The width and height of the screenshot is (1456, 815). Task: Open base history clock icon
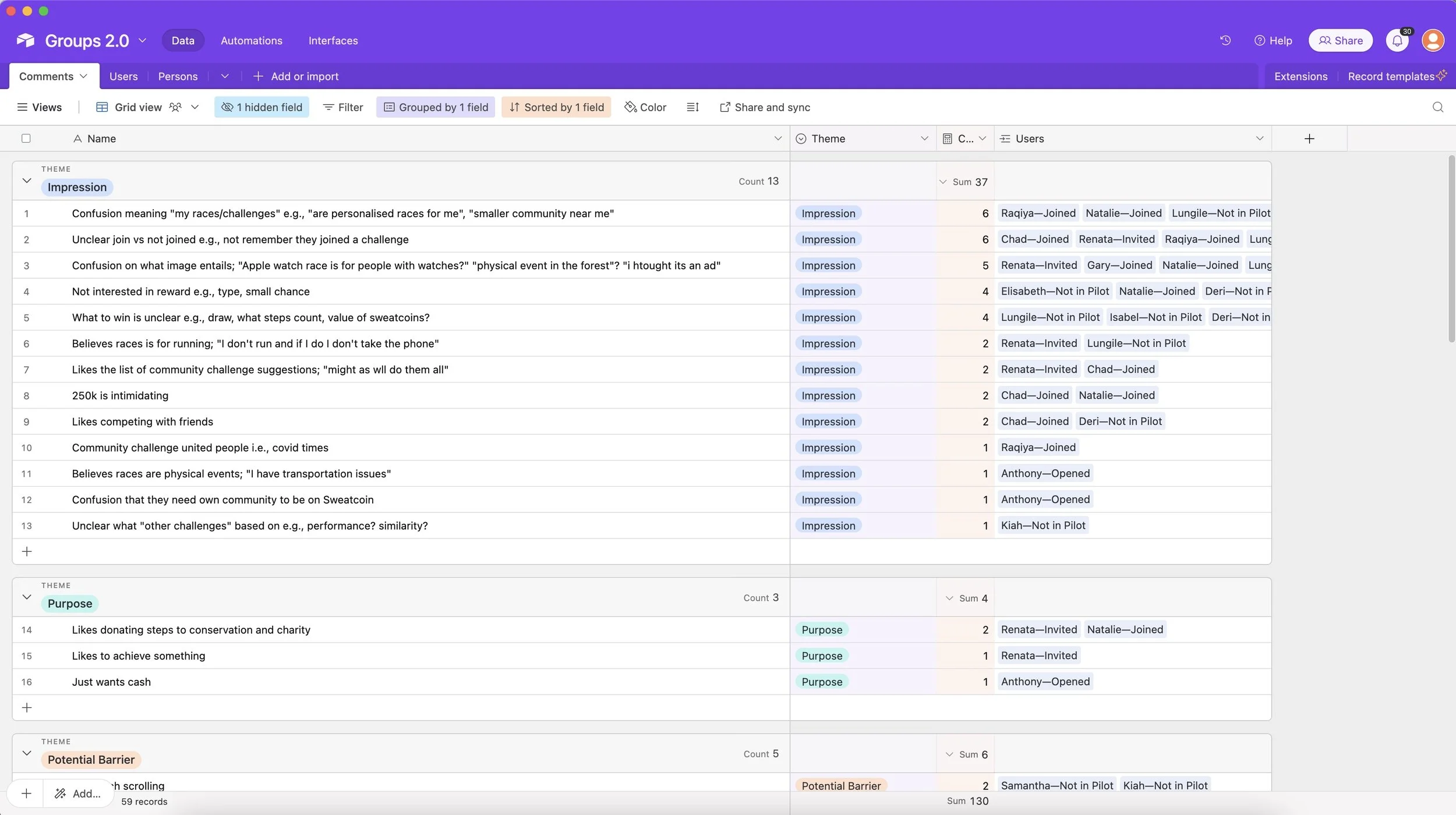(x=1225, y=40)
